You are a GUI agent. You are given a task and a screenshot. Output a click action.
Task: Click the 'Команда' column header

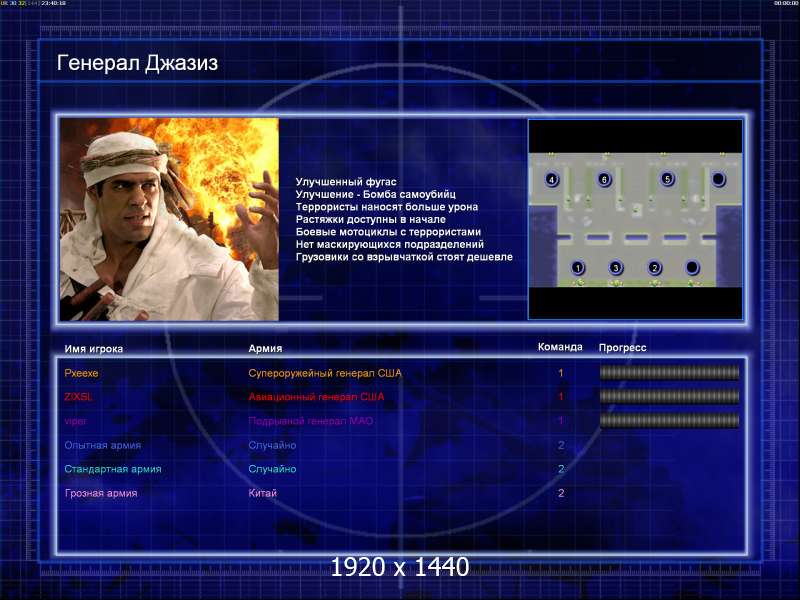click(560, 347)
